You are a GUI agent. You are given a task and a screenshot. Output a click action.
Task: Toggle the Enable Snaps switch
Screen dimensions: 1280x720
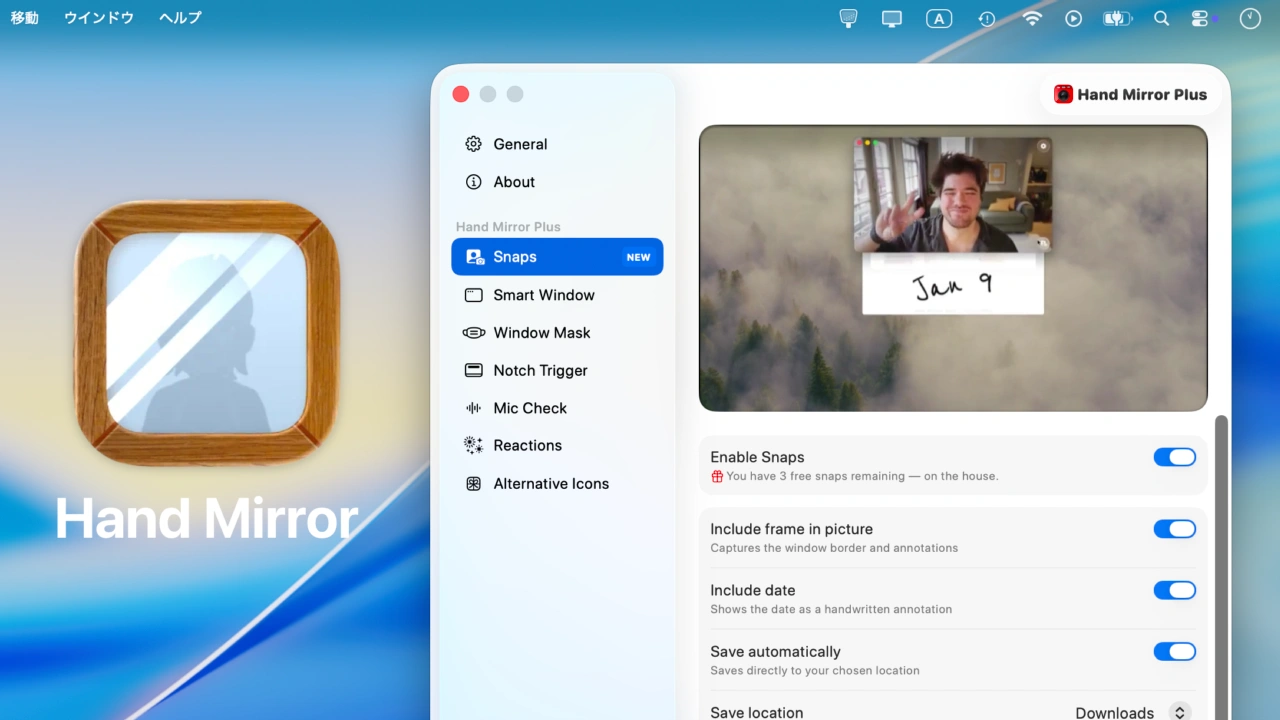click(1174, 457)
